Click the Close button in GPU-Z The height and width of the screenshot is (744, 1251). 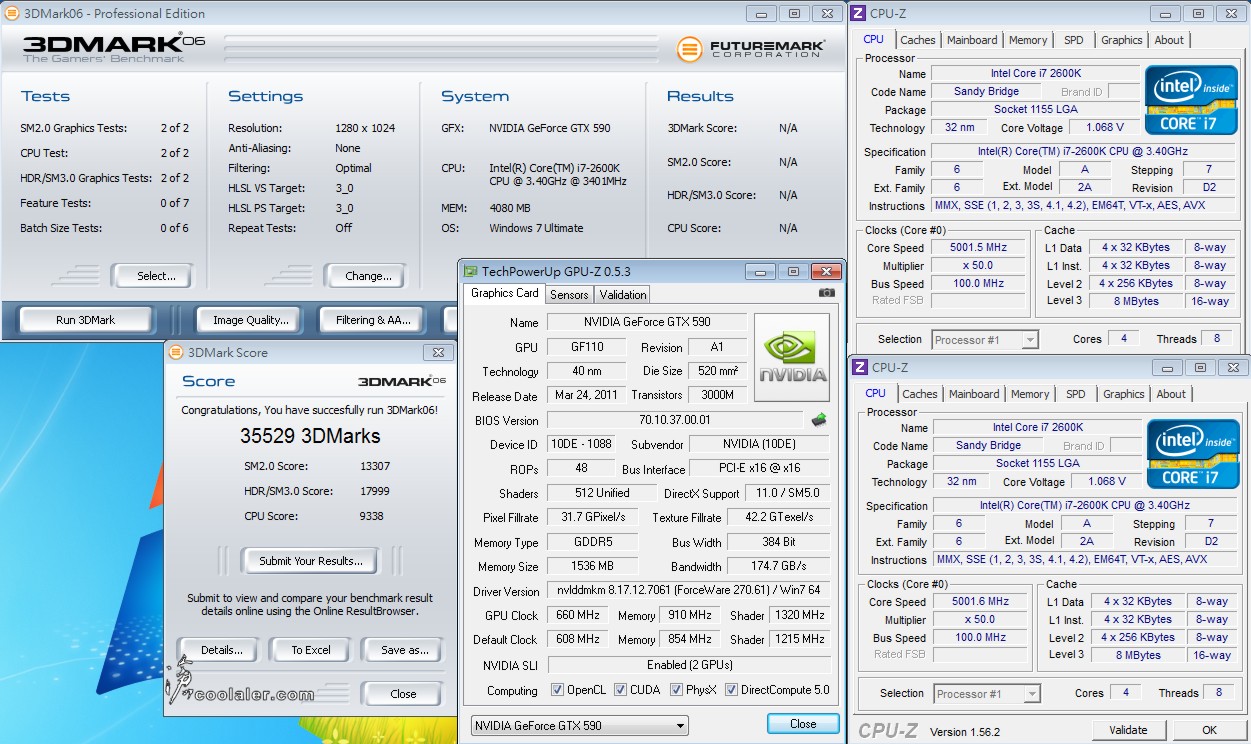[x=803, y=724]
